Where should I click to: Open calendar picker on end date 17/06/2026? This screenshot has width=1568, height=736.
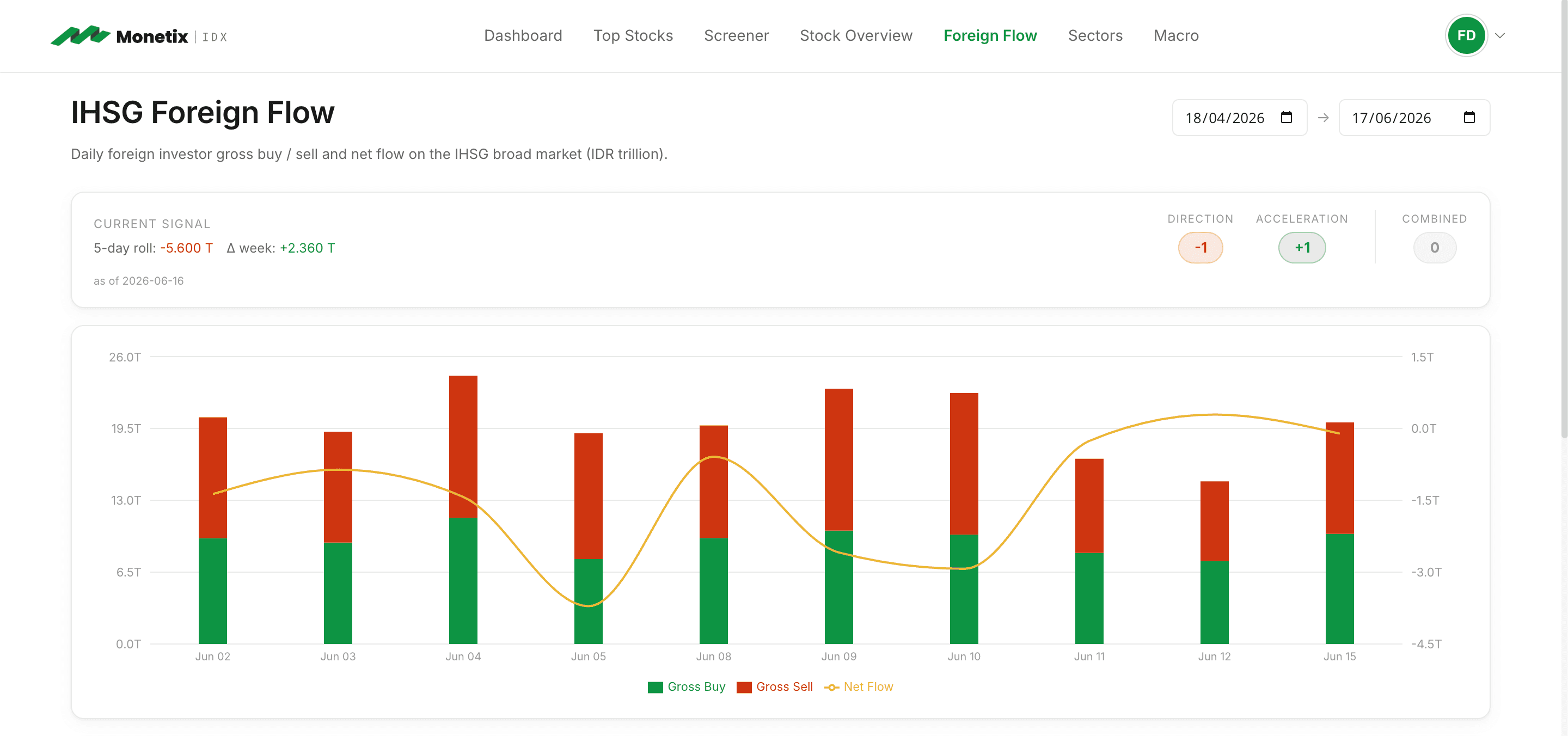pos(1469,117)
